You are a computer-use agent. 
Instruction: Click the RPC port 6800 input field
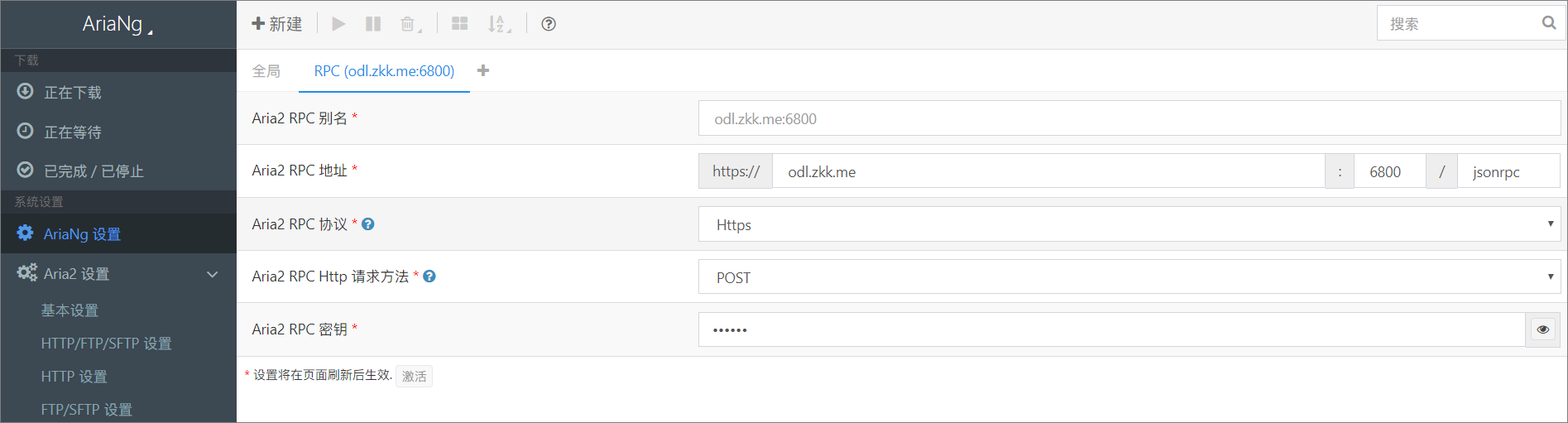[x=1389, y=171]
